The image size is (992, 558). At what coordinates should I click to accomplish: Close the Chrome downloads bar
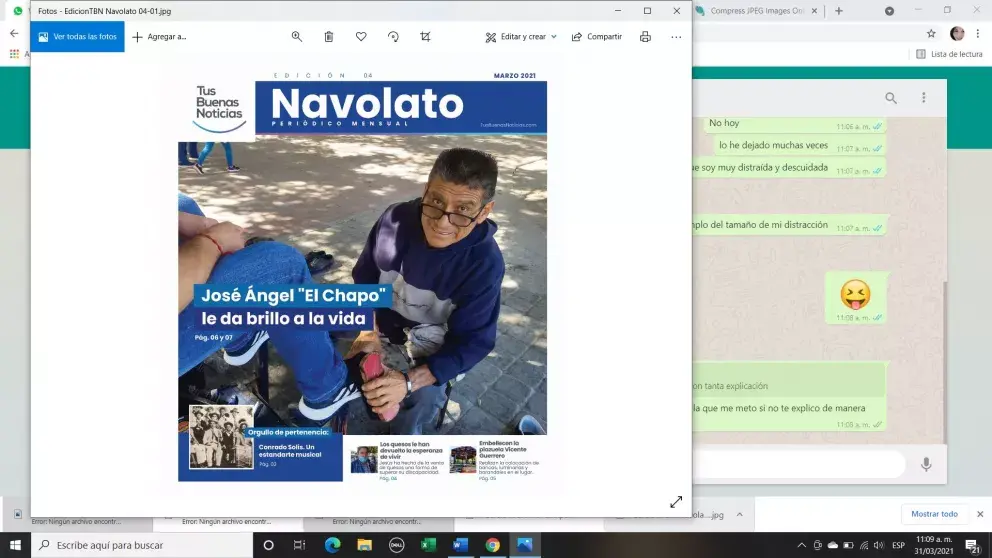(x=980, y=514)
